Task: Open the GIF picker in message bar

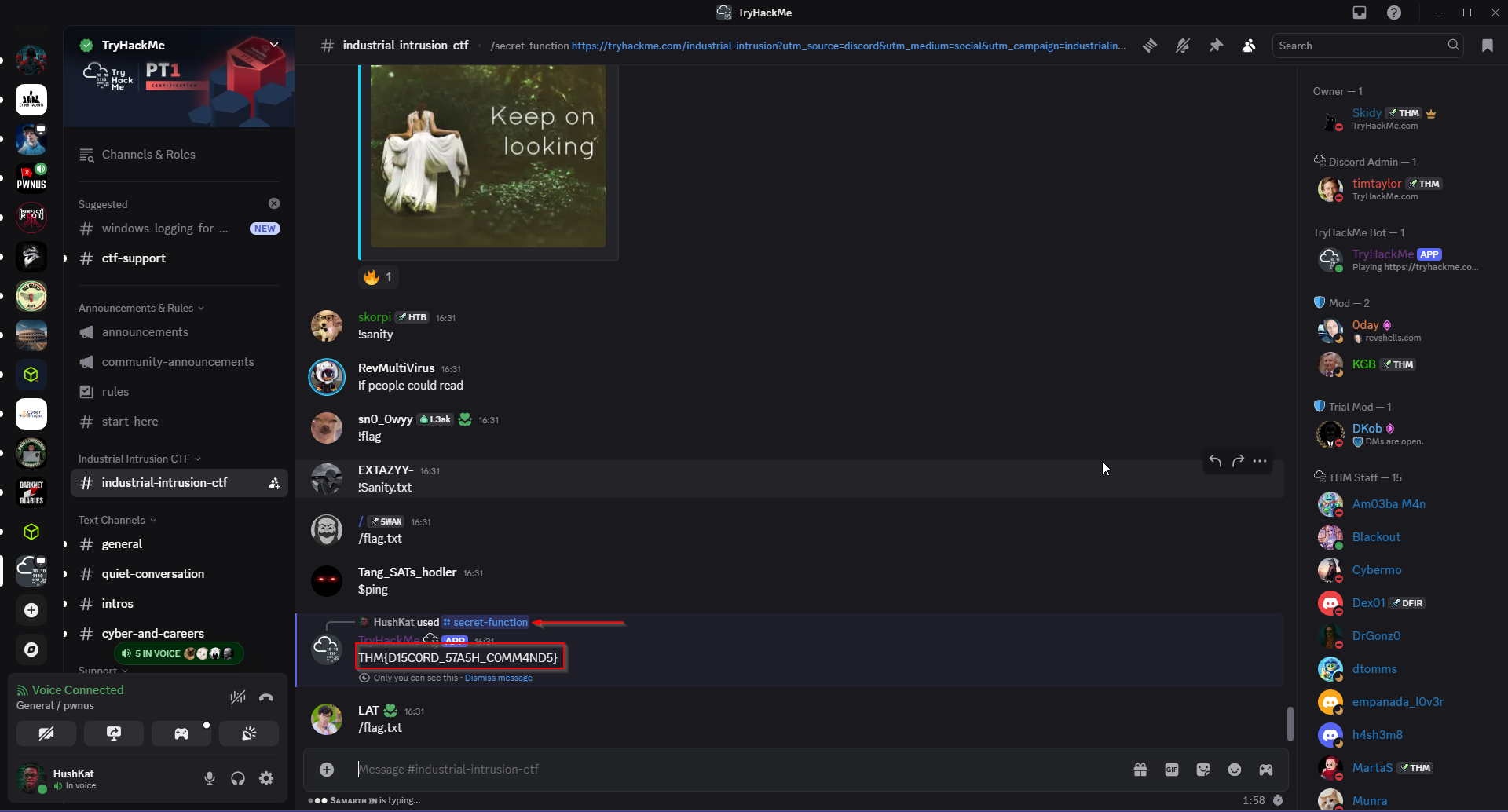Action: tap(1172, 770)
